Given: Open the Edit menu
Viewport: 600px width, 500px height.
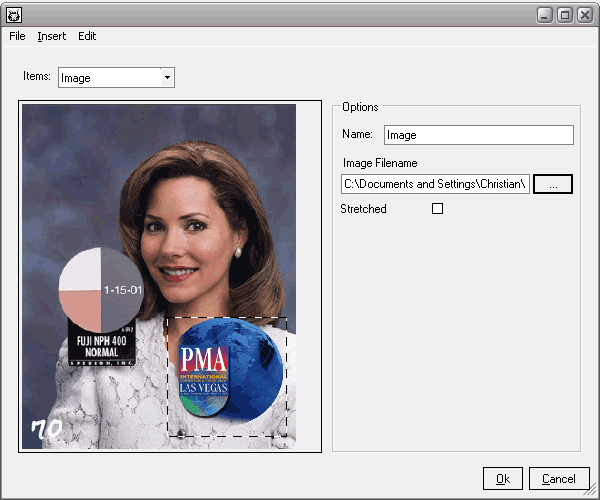Looking at the screenshot, I should (87, 36).
